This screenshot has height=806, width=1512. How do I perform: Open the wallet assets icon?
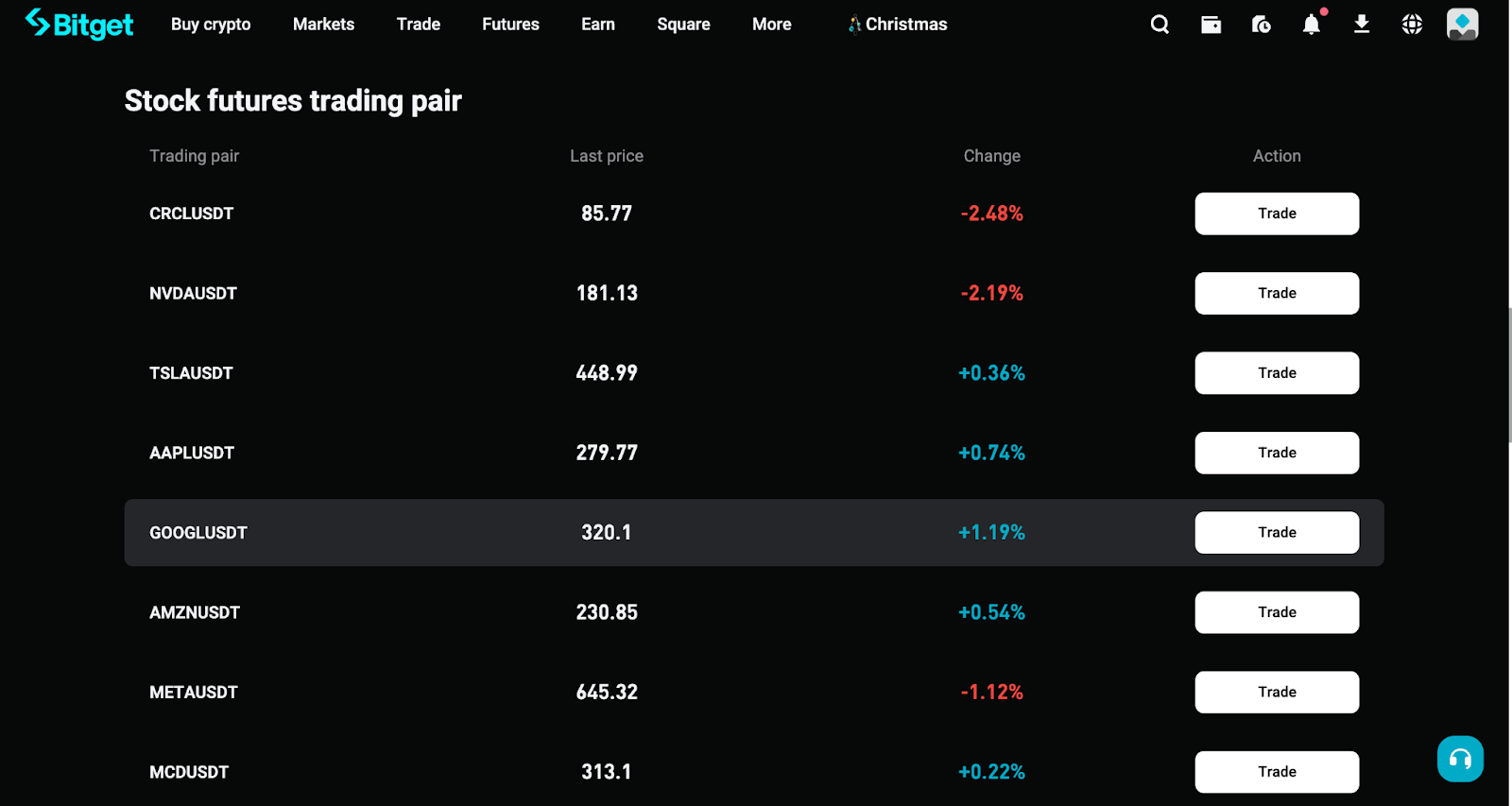coord(1211,25)
